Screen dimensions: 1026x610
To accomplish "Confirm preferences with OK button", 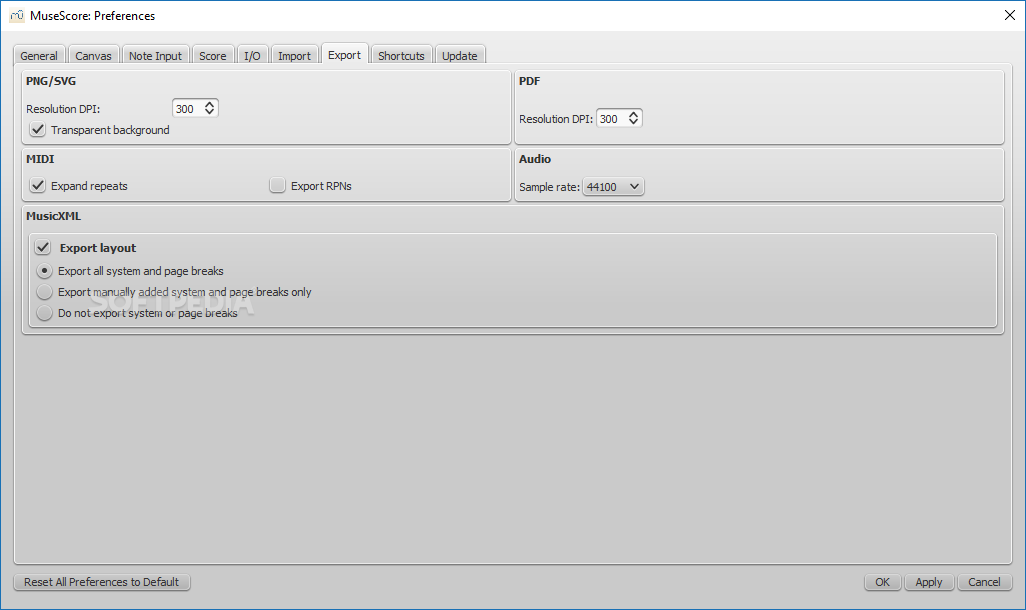I will point(882,582).
